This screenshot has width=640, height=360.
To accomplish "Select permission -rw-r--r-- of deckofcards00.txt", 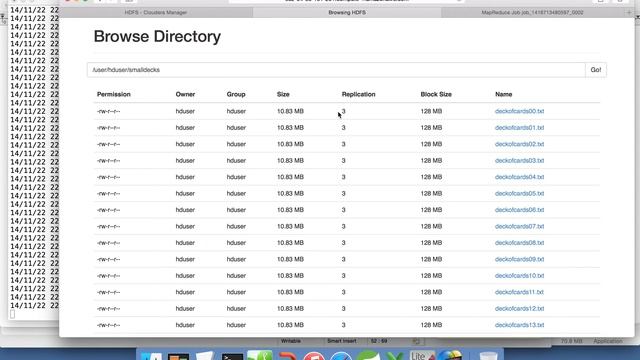I will [109, 111].
